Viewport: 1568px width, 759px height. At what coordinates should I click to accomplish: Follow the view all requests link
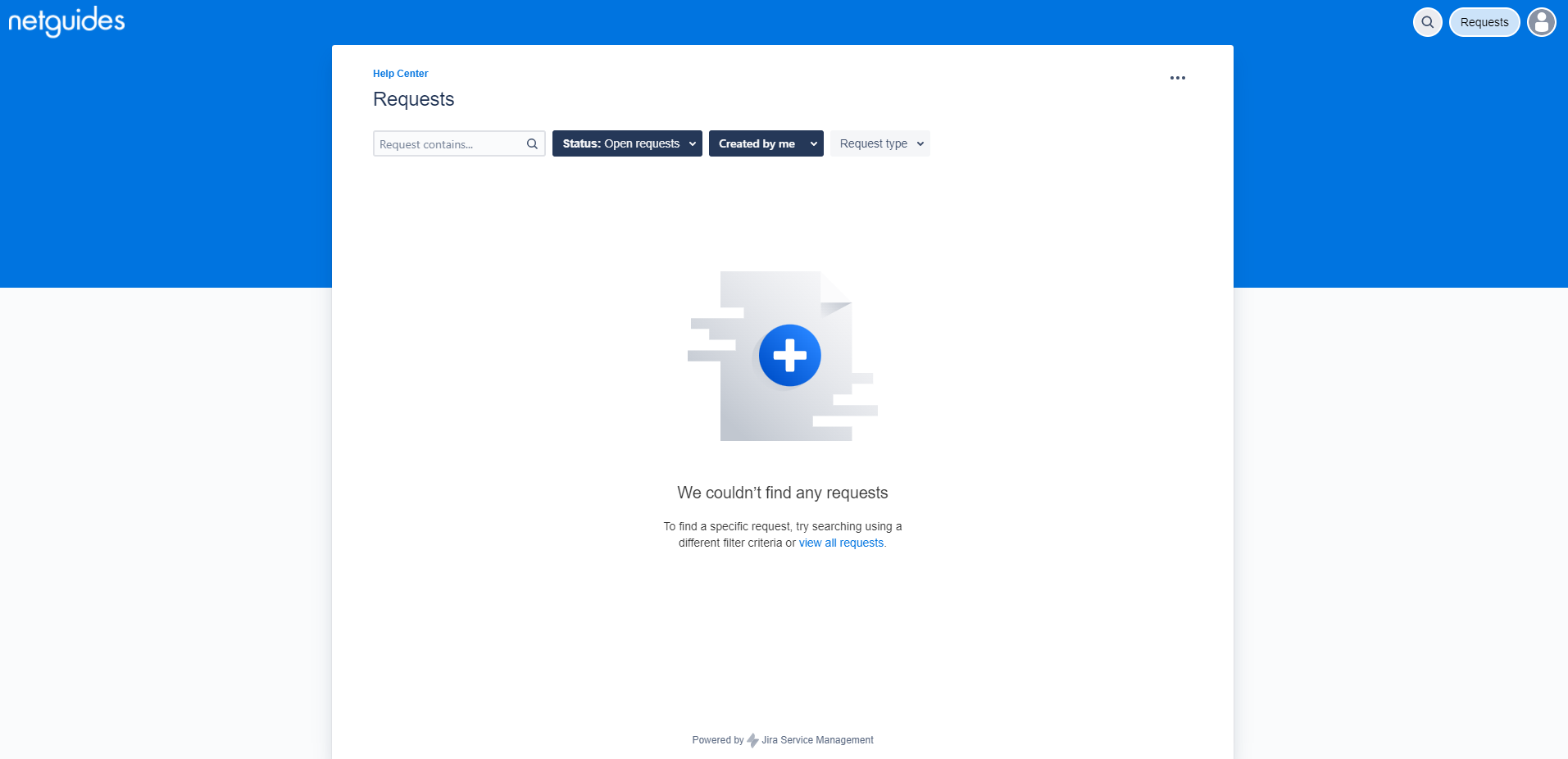(x=841, y=543)
